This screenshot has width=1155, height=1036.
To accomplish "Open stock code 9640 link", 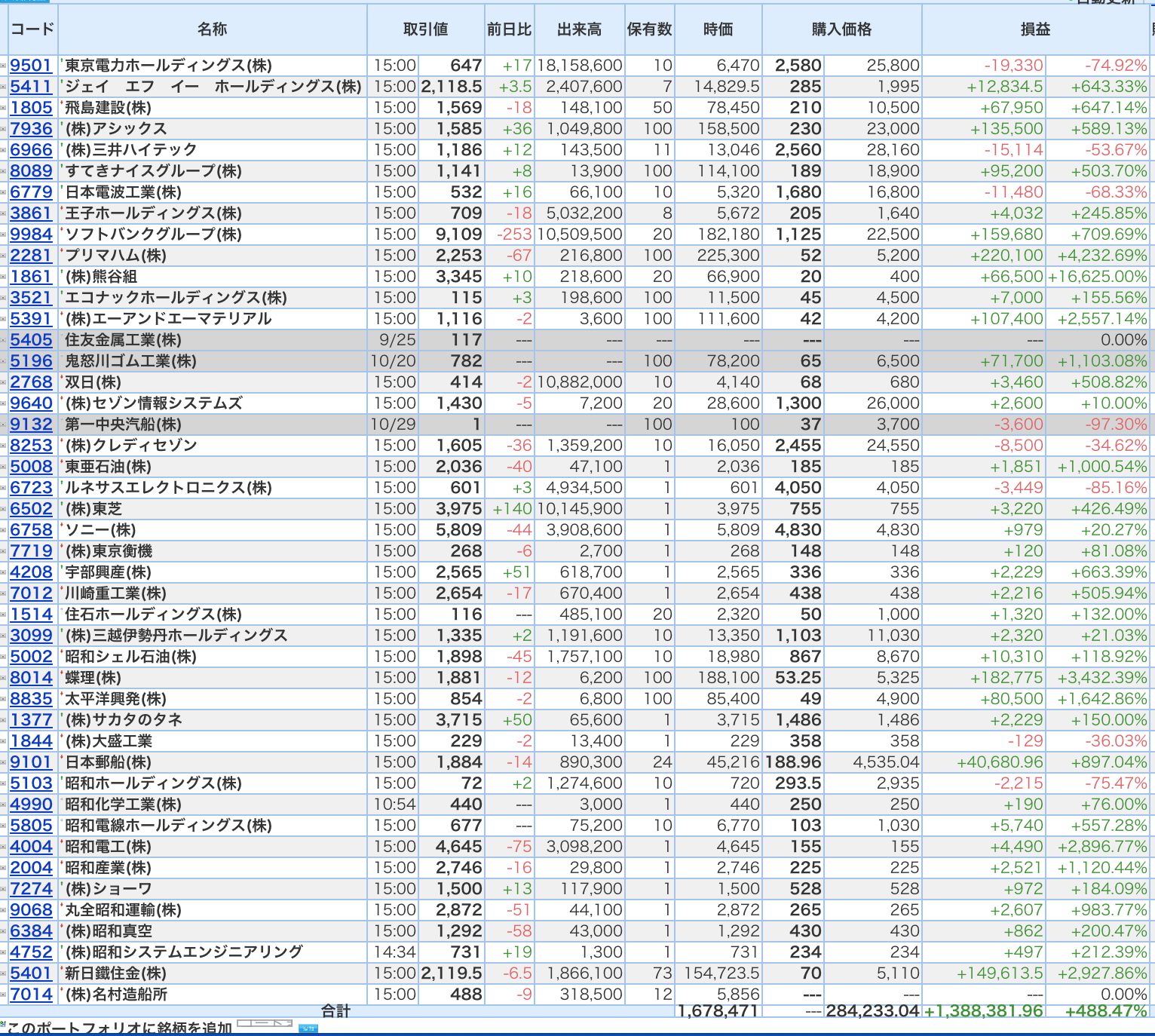I will tap(31, 403).
